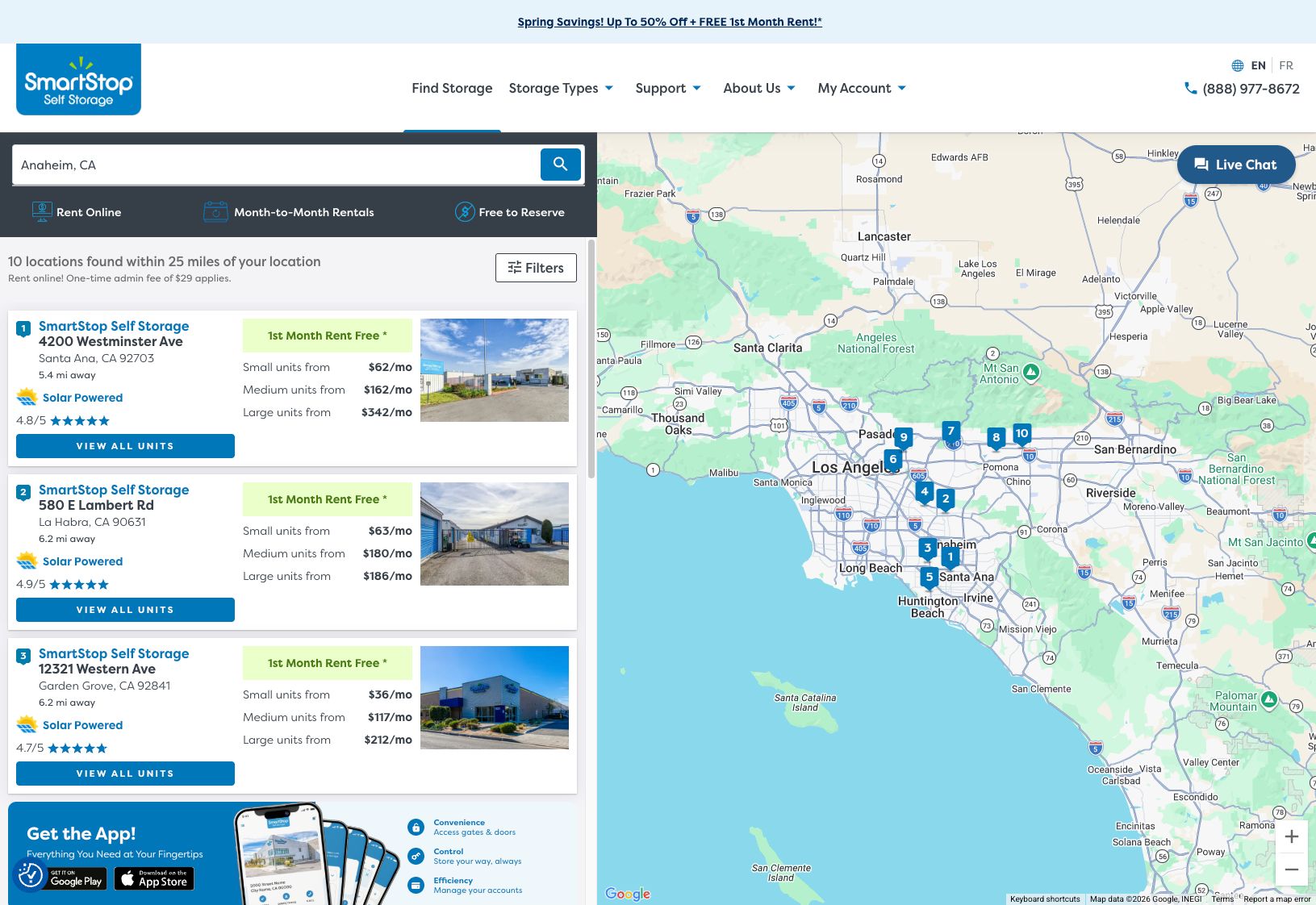Open the About Us menu

759,88
